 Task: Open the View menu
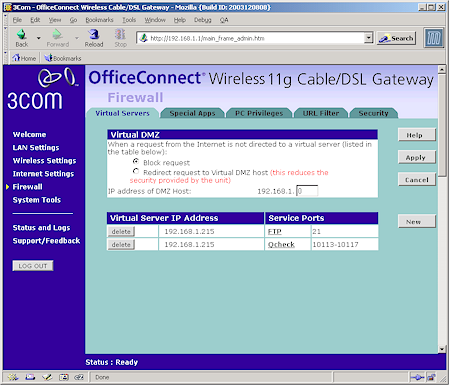55,20
